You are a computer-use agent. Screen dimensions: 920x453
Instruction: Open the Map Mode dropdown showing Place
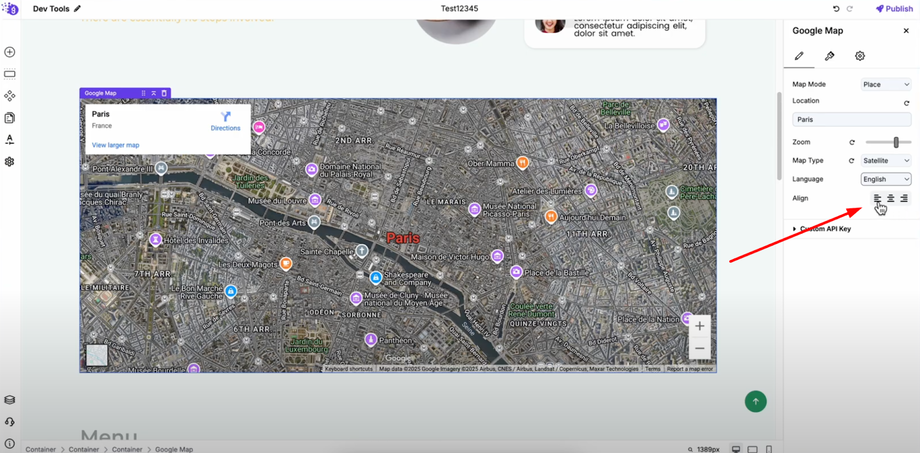point(886,84)
